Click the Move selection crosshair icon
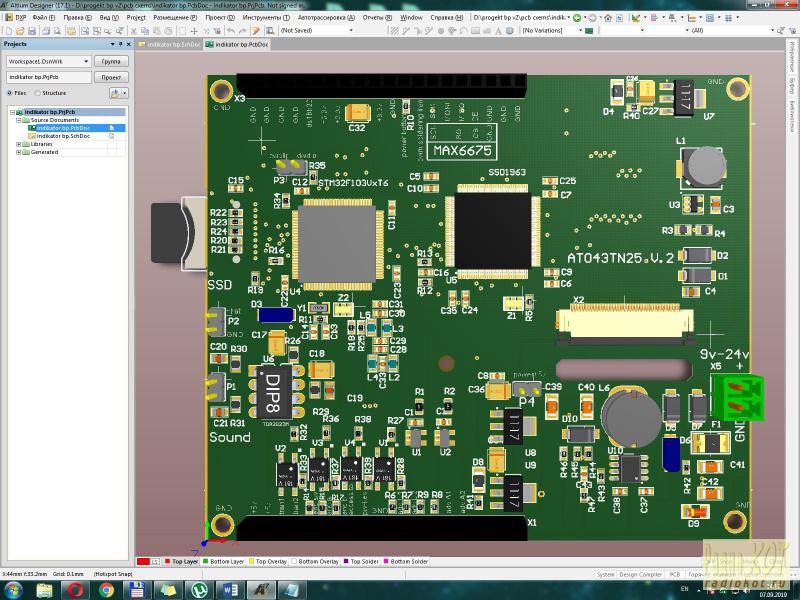 [x=194, y=31]
